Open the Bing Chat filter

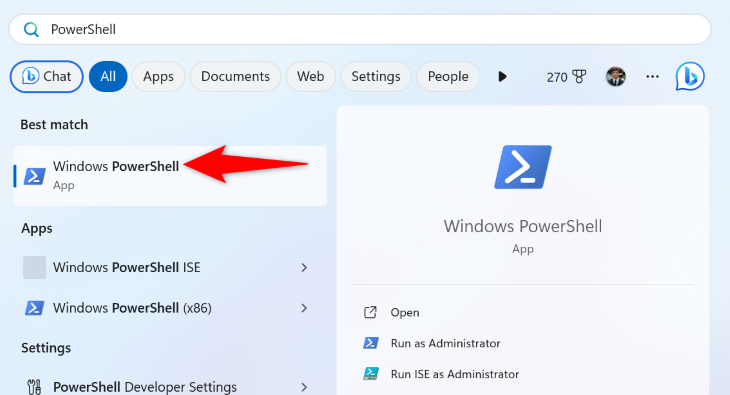coord(47,76)
